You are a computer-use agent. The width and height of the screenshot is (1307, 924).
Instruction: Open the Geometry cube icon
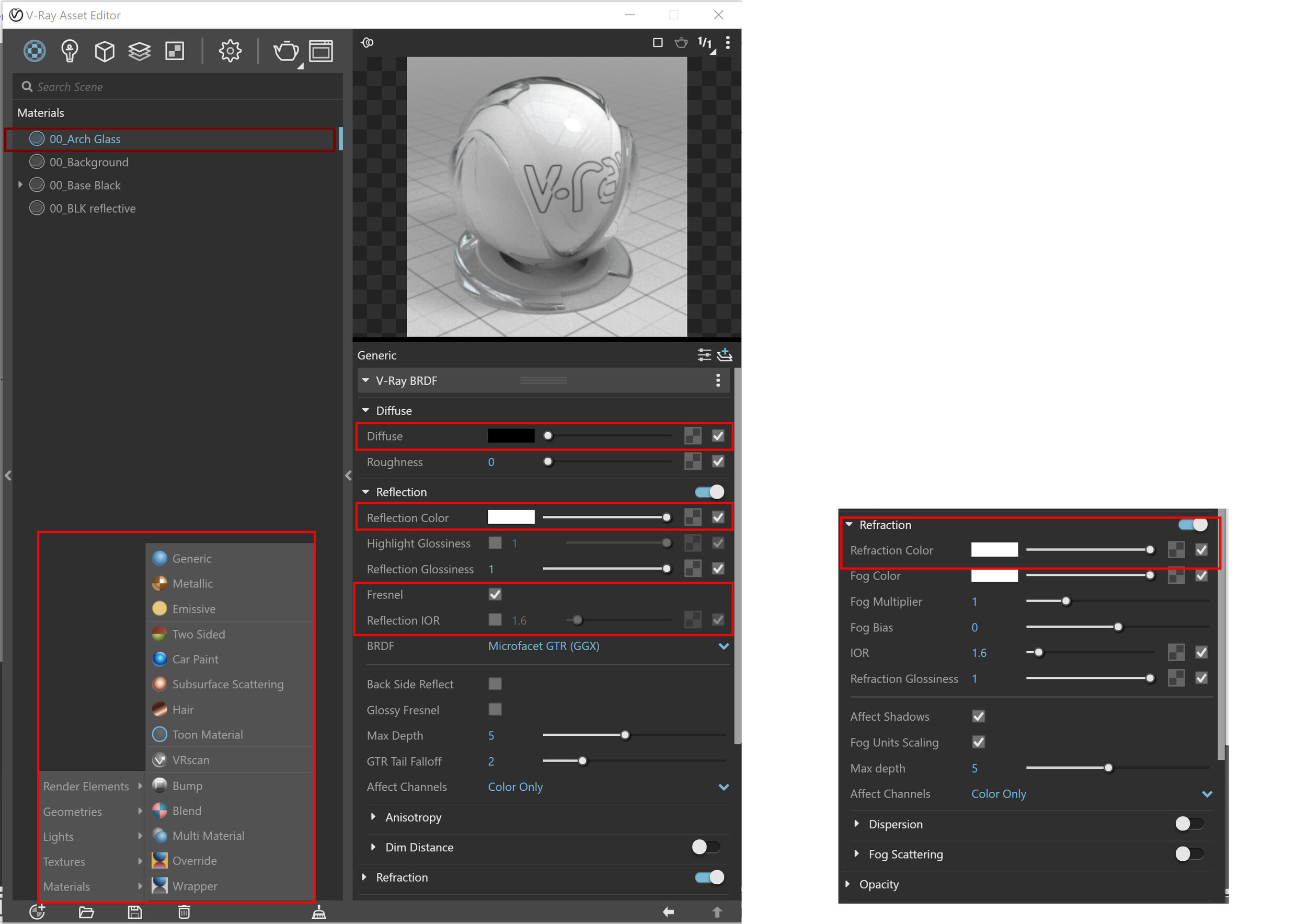(104, 51)
